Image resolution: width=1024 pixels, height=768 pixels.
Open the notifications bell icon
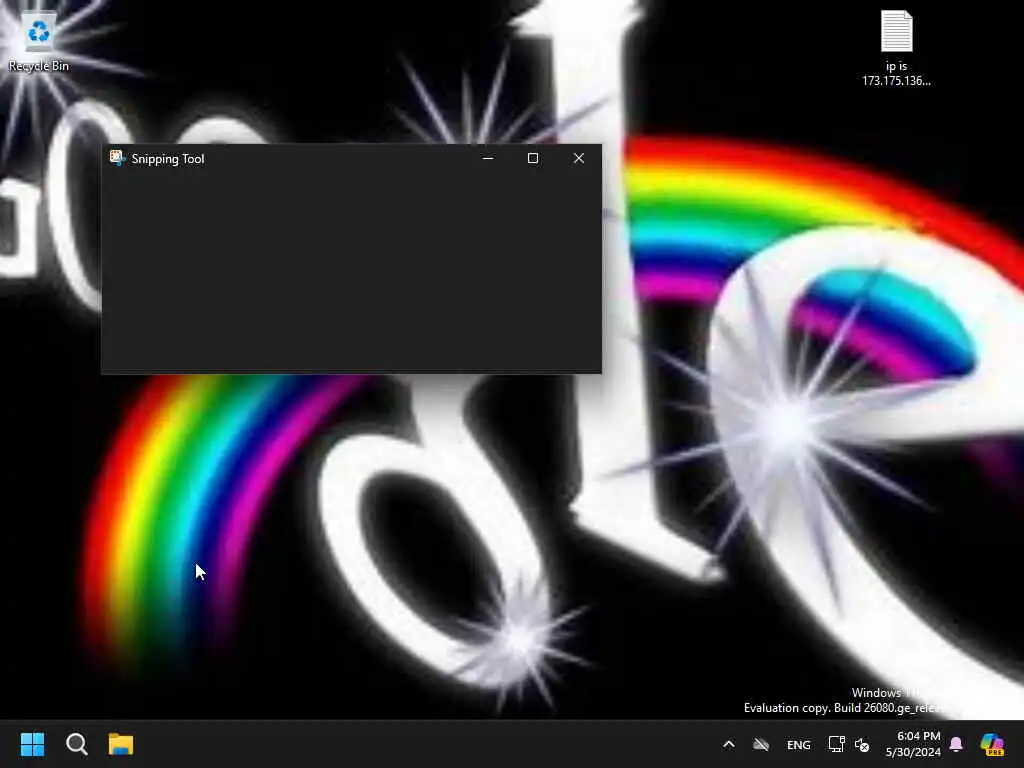coord(956,744)
